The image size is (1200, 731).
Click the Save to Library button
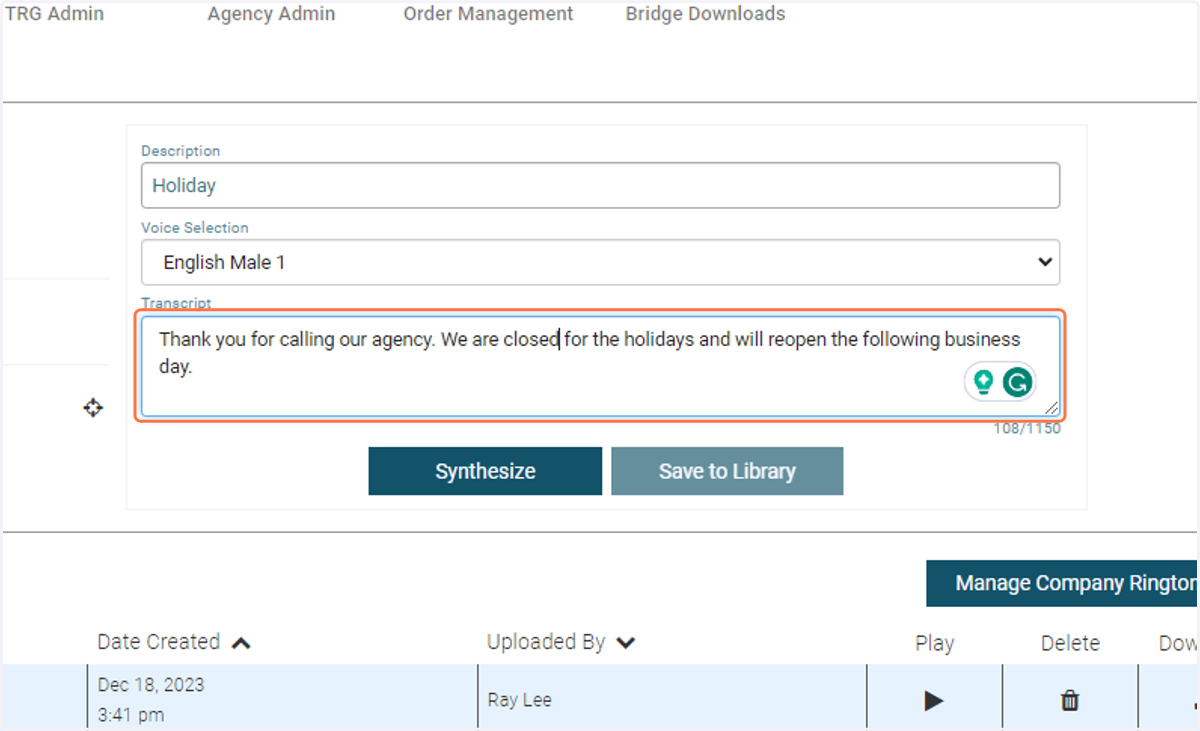tap(727, 471)
